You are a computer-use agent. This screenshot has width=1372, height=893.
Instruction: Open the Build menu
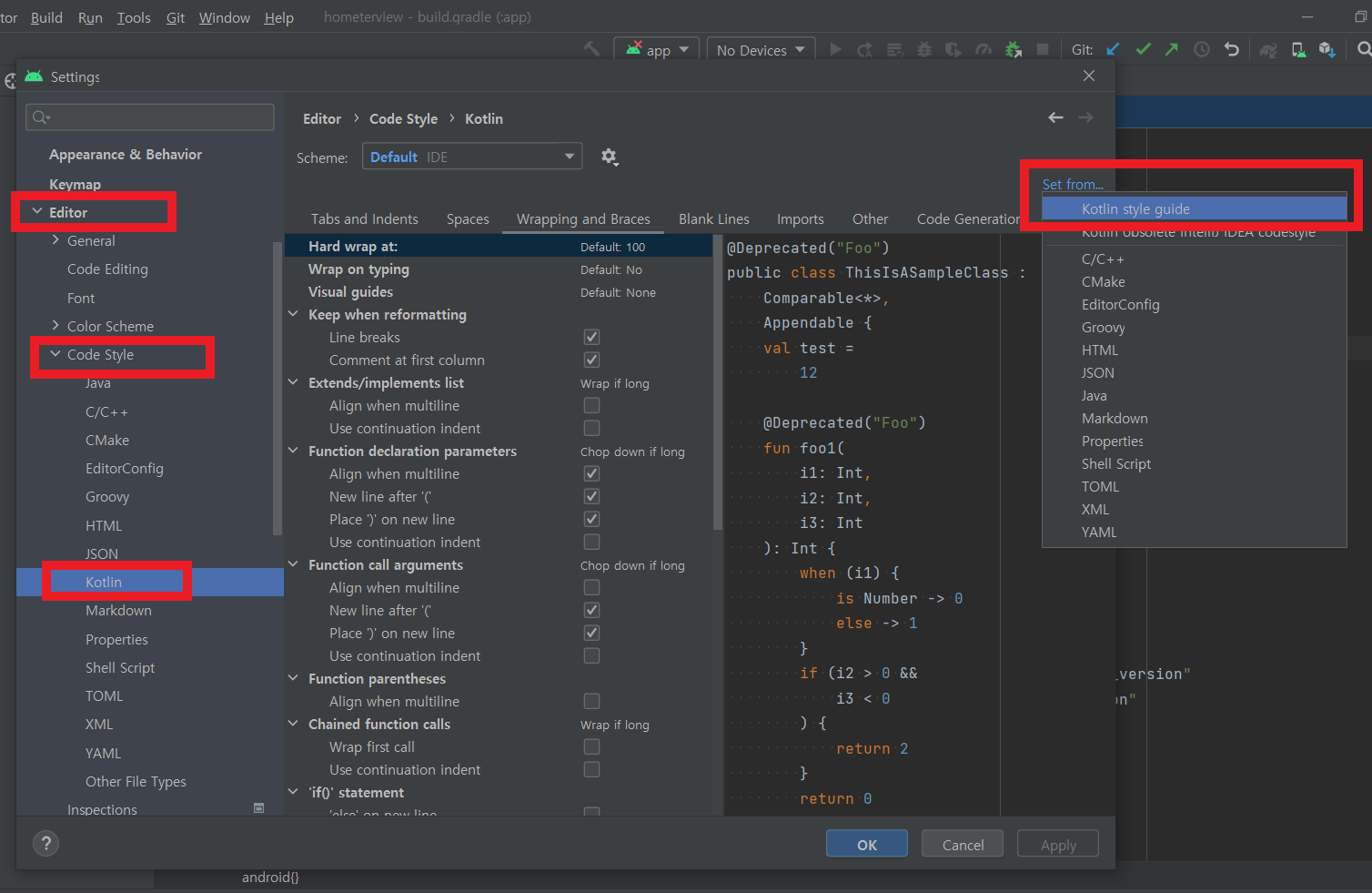(46, 17)
